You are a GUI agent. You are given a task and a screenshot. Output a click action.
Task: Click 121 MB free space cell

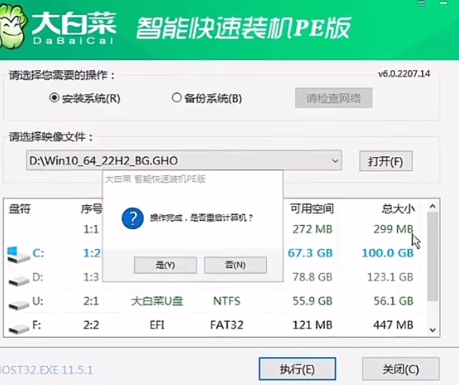pos(312,325)
